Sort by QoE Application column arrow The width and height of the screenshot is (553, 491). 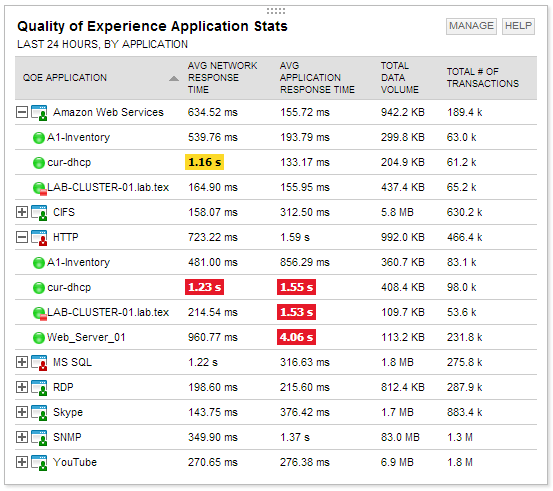174,78
